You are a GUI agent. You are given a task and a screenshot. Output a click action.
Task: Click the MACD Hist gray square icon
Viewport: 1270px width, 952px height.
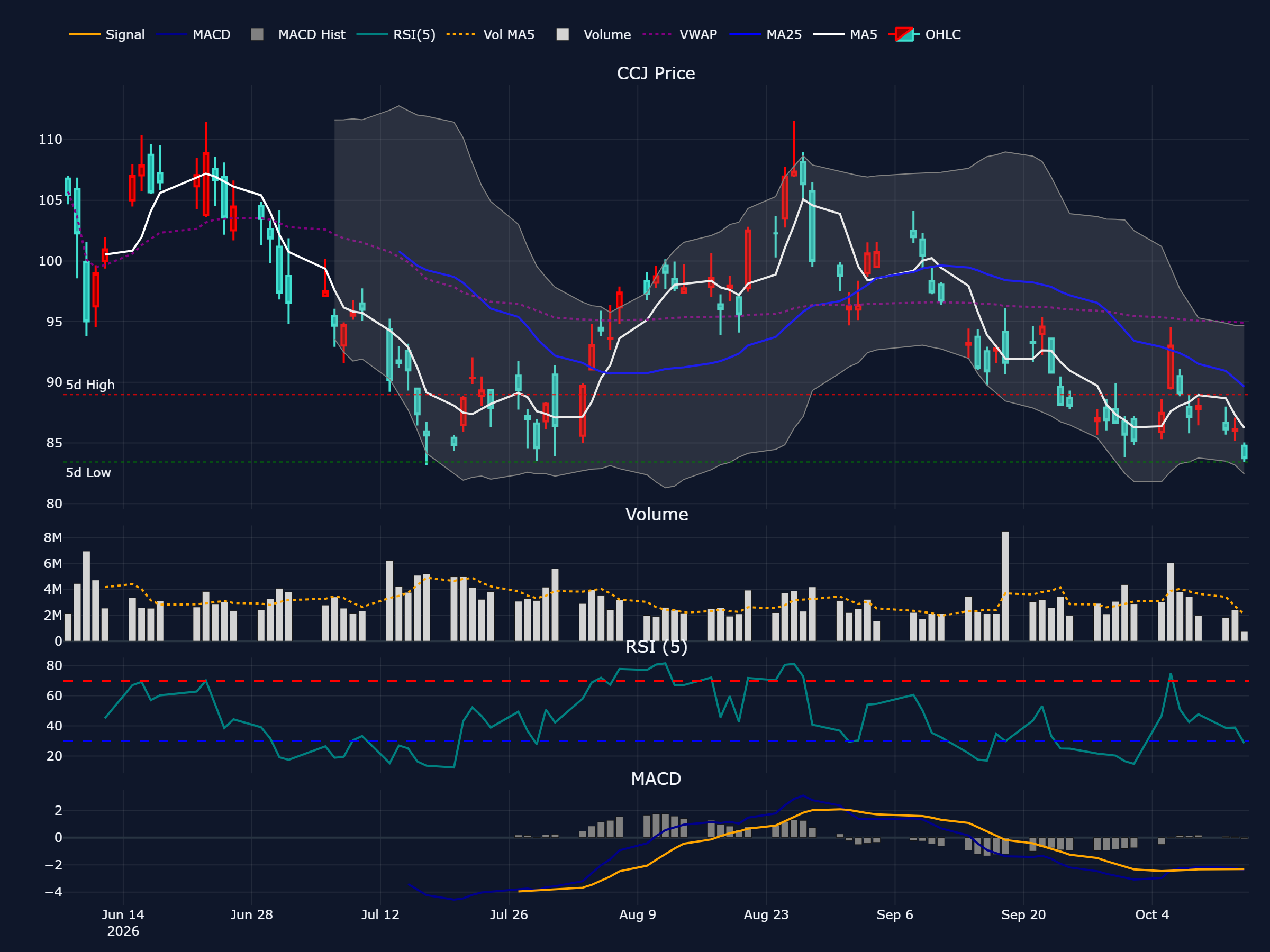pos(257,34)
